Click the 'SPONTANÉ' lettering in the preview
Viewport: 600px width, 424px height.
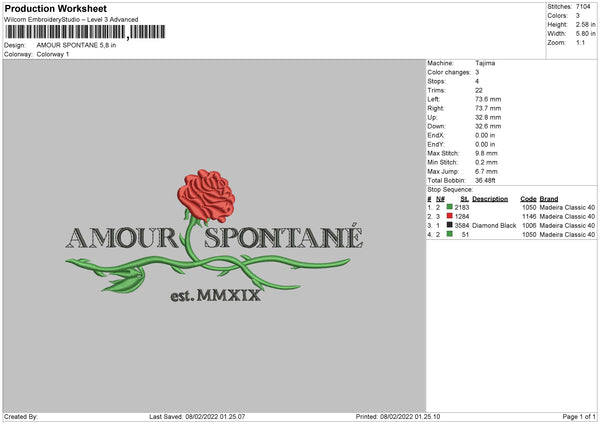click(283, 236)
